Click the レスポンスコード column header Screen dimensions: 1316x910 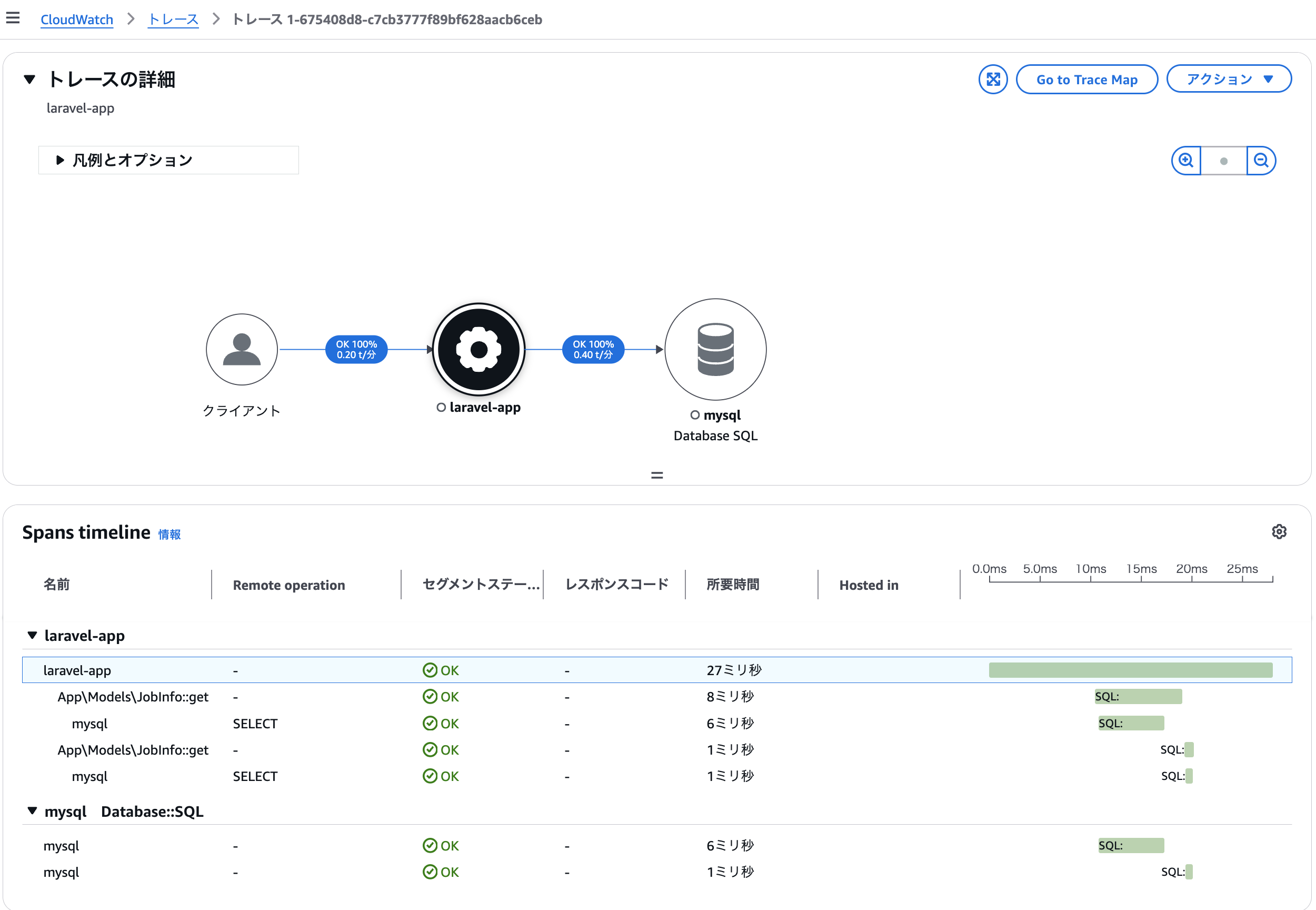(x=617, y=585)
